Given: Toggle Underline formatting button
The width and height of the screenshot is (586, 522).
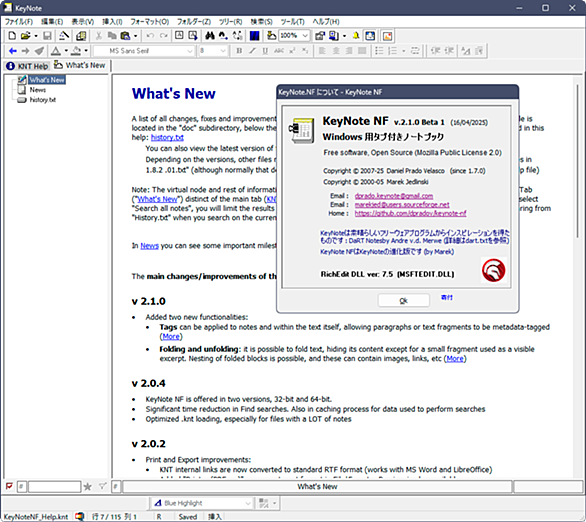Looking at the screenshot, I should (x=265, y=51).
